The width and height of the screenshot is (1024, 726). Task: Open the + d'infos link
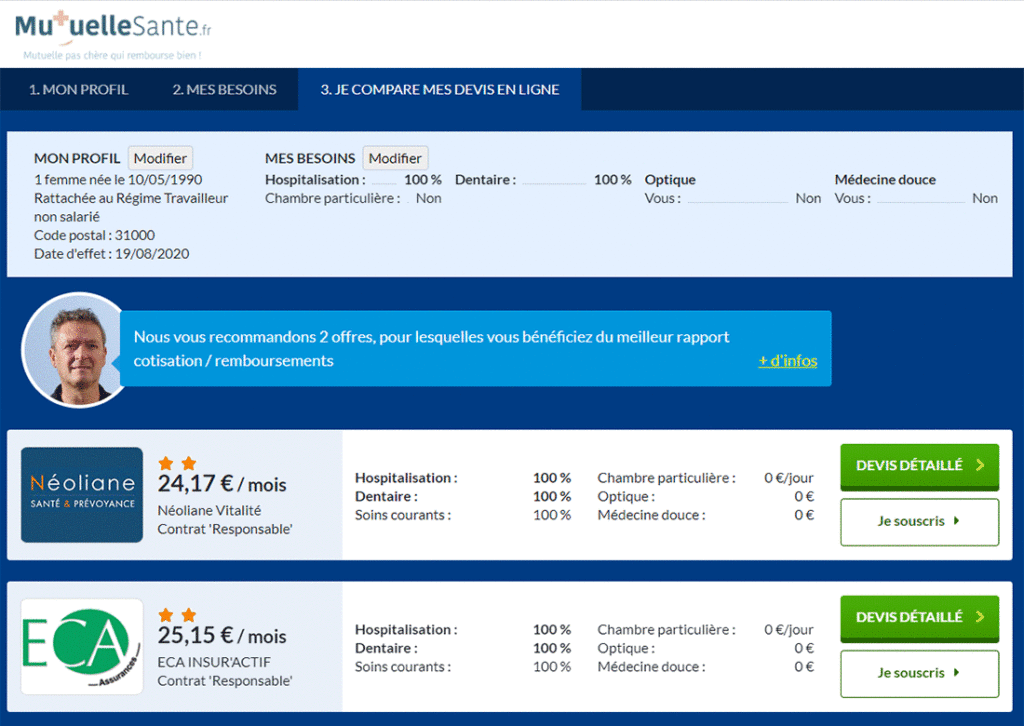[787, 361]
